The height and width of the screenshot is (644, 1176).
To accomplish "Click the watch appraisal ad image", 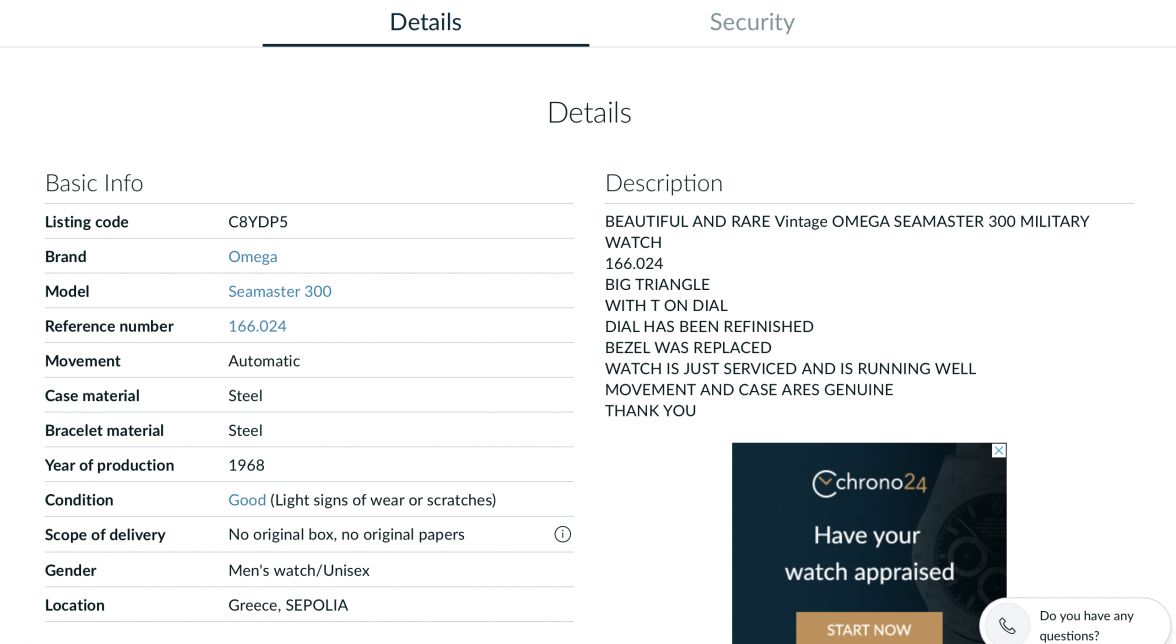I will (x=868, y=545).
